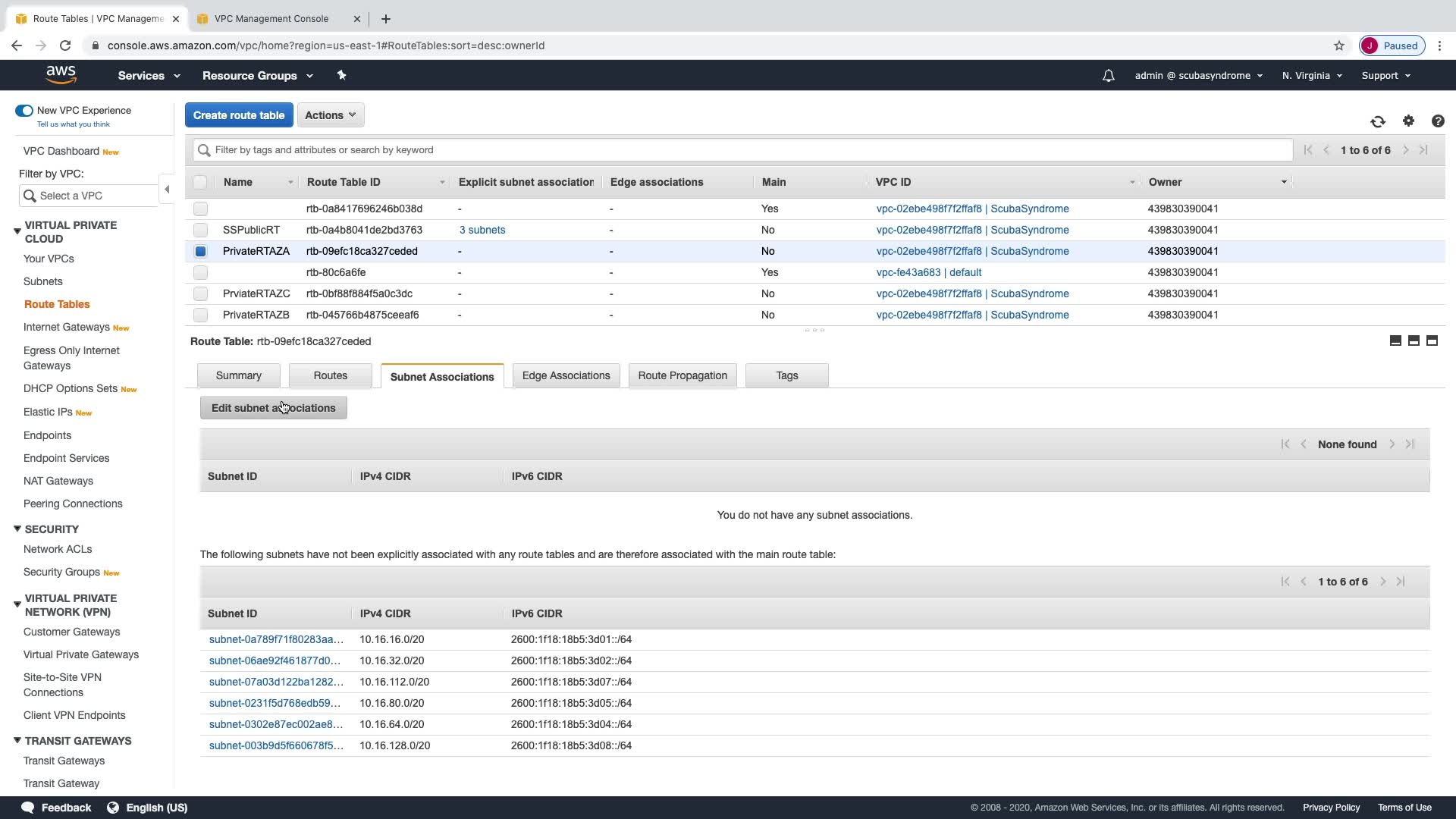This screenshot has width=1456, height=819.
Task: Open the Actions dropdown
Action: [x=330, y=115]
